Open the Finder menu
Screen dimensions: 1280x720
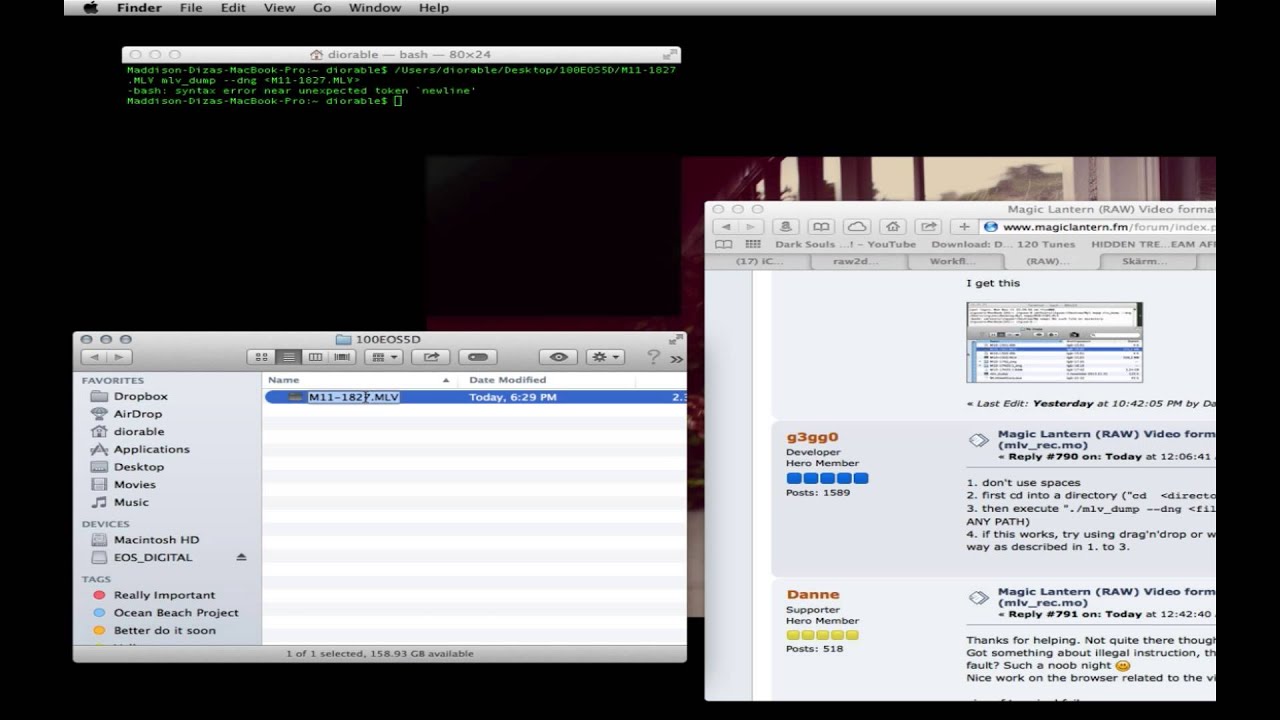139,8
